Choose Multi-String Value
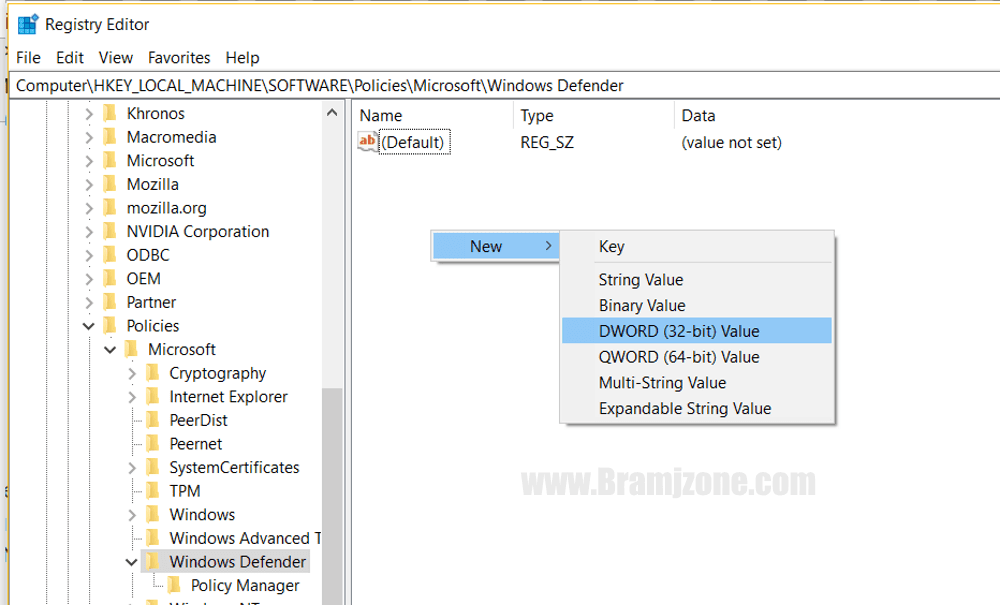 (x=697, y=383)
